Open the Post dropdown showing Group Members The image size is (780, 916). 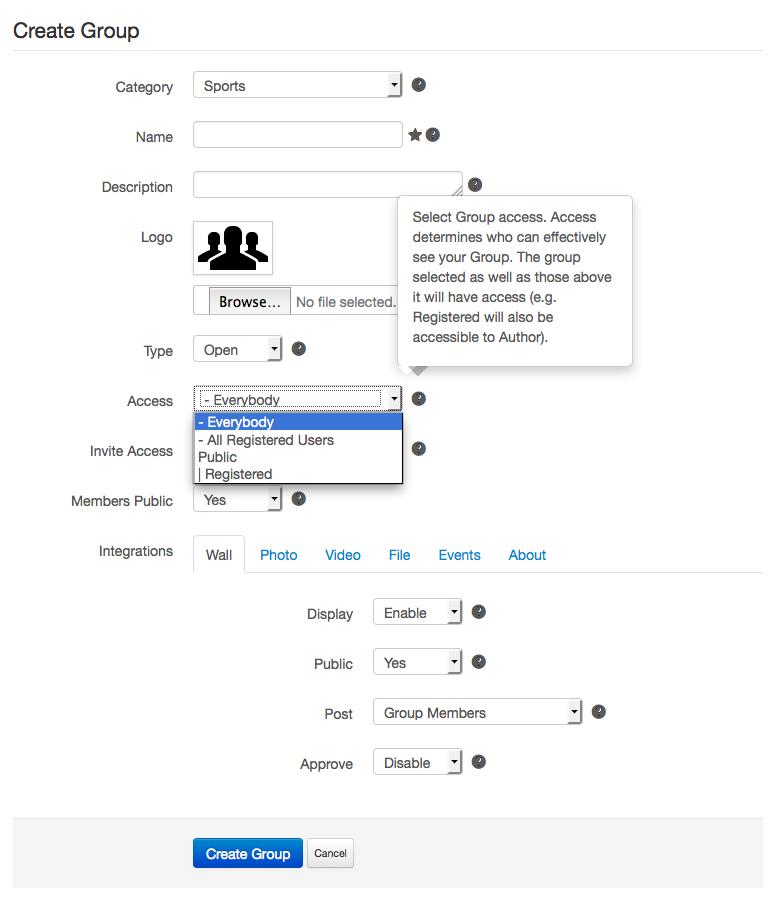(477, 712)
